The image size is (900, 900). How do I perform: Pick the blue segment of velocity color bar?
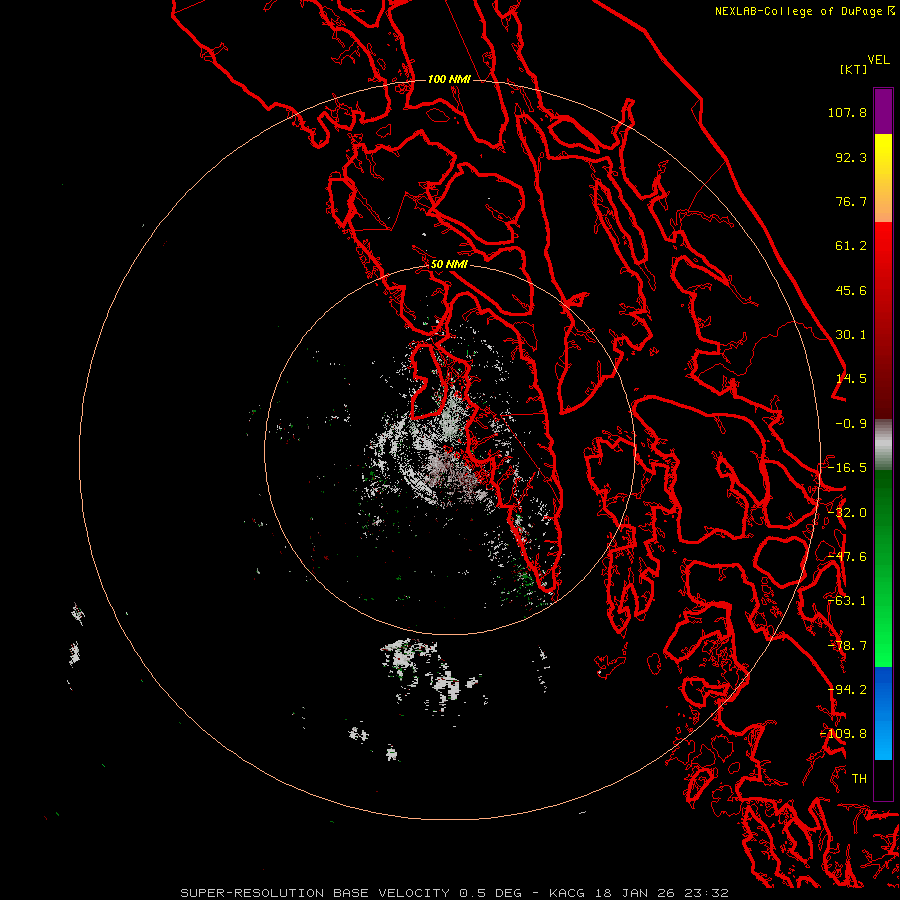883,713
